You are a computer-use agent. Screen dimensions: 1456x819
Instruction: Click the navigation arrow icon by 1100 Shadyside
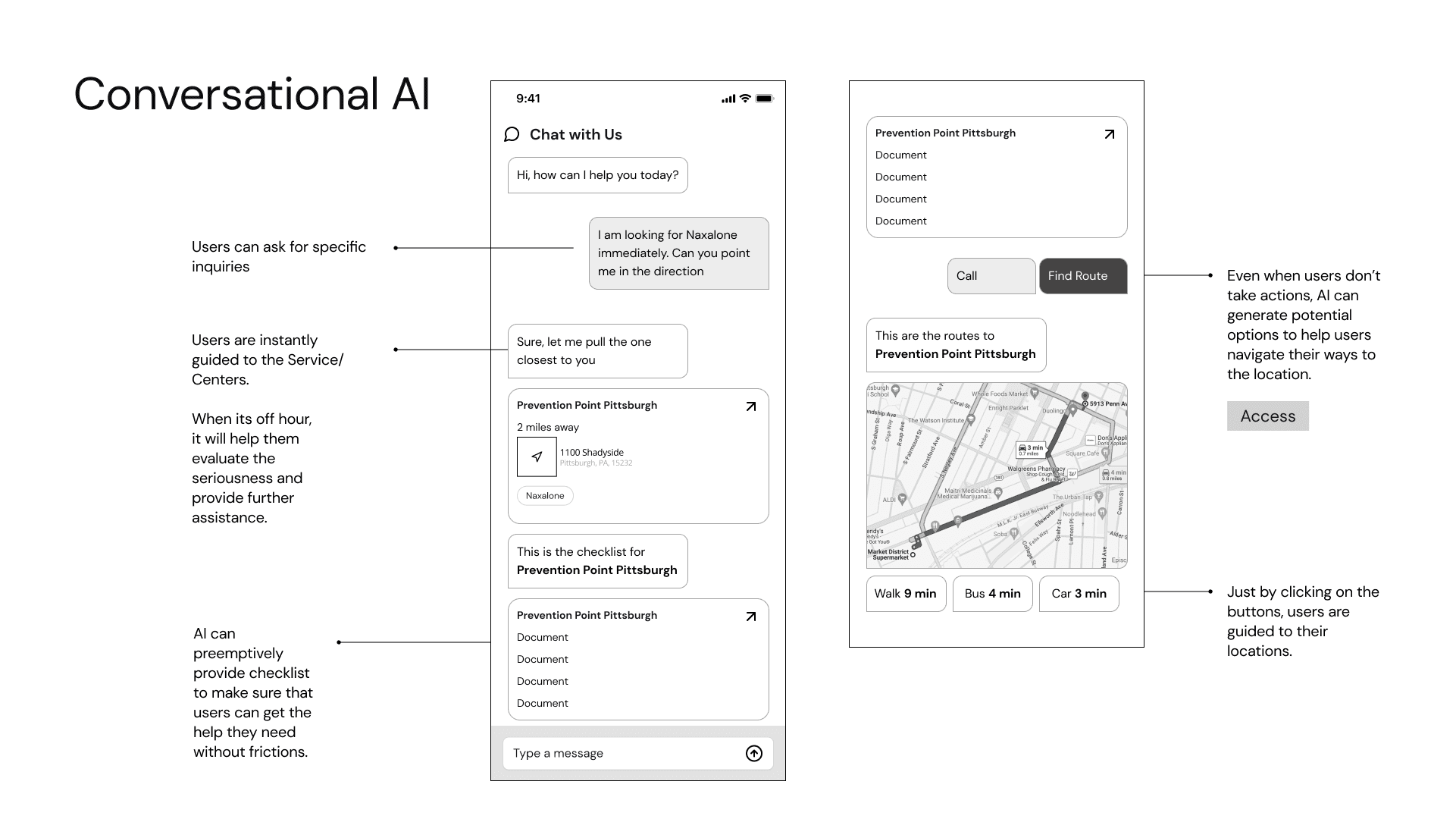coord(537,457)
